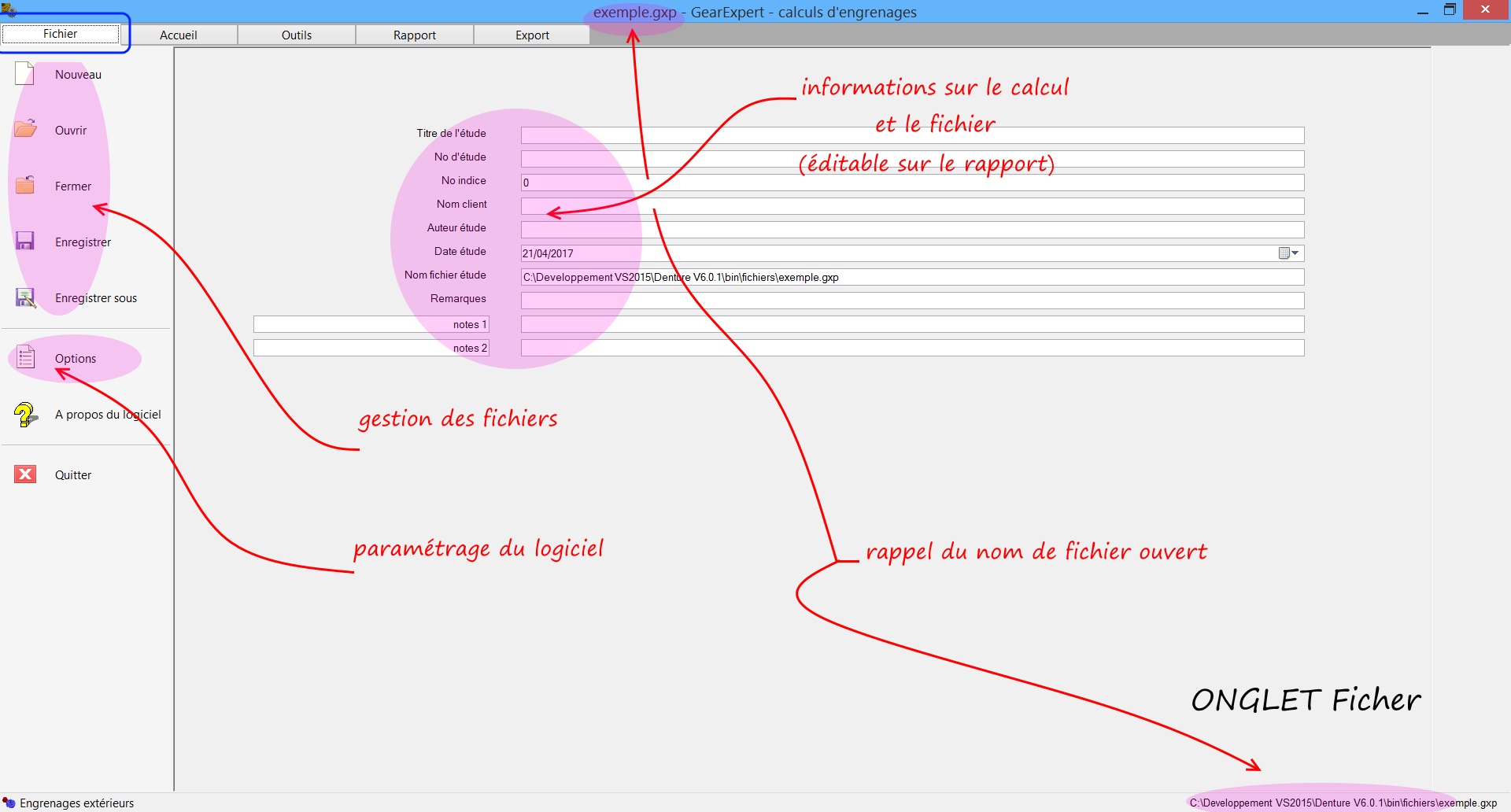The image size is (1511, 812).
Task: Click the Fermer closed folder icon
Action: pos(25,185)
